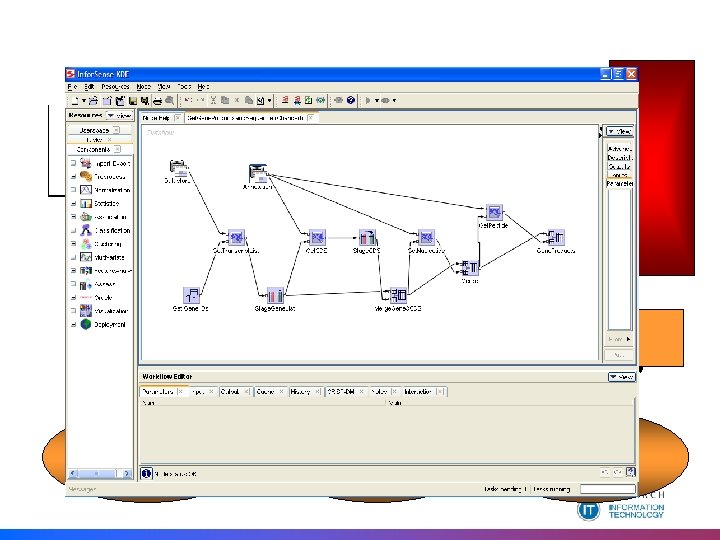Image resolution: width=720 pixels, height=540 pixels.
Task: Click the Classification component icon
Action: tap(86, 230)
